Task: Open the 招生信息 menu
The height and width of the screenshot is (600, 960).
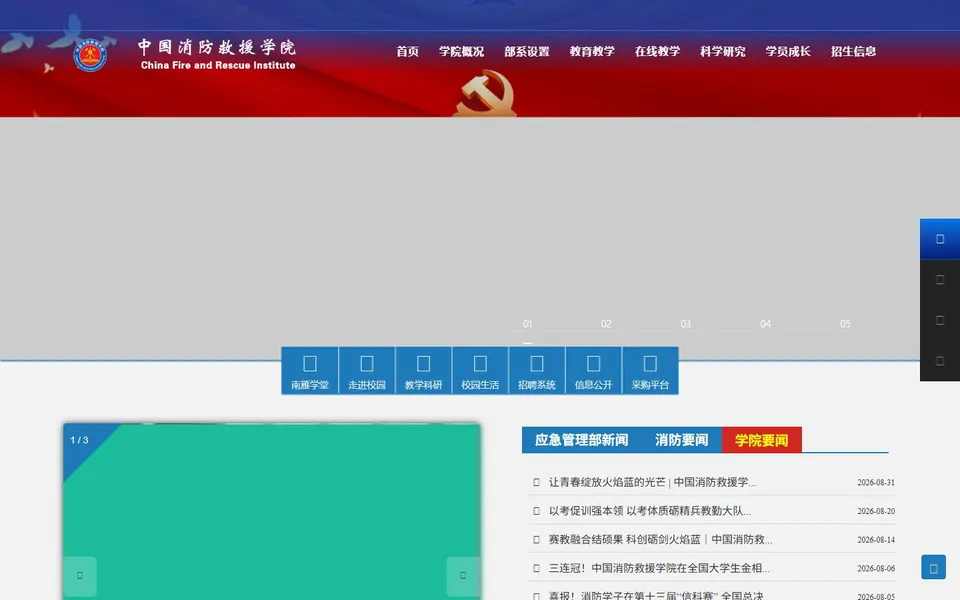Action: [x=853, y=51]
